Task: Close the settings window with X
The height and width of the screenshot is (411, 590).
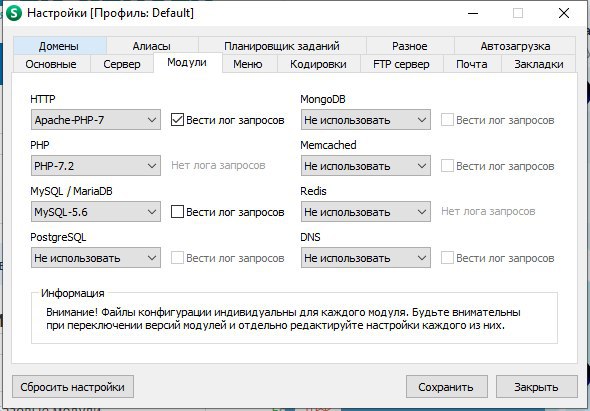Action: [x=564, y=13]
